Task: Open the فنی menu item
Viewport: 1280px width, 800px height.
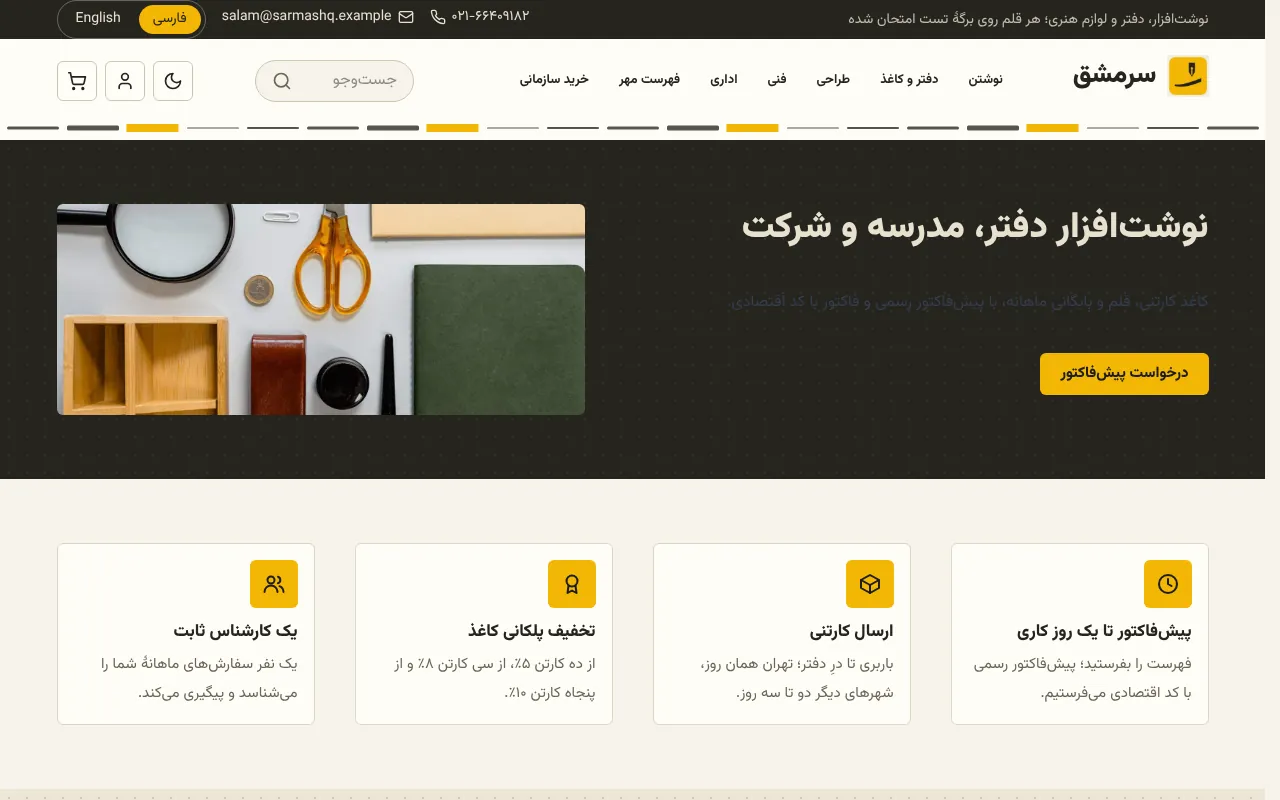Action: (x=777, y=79)
